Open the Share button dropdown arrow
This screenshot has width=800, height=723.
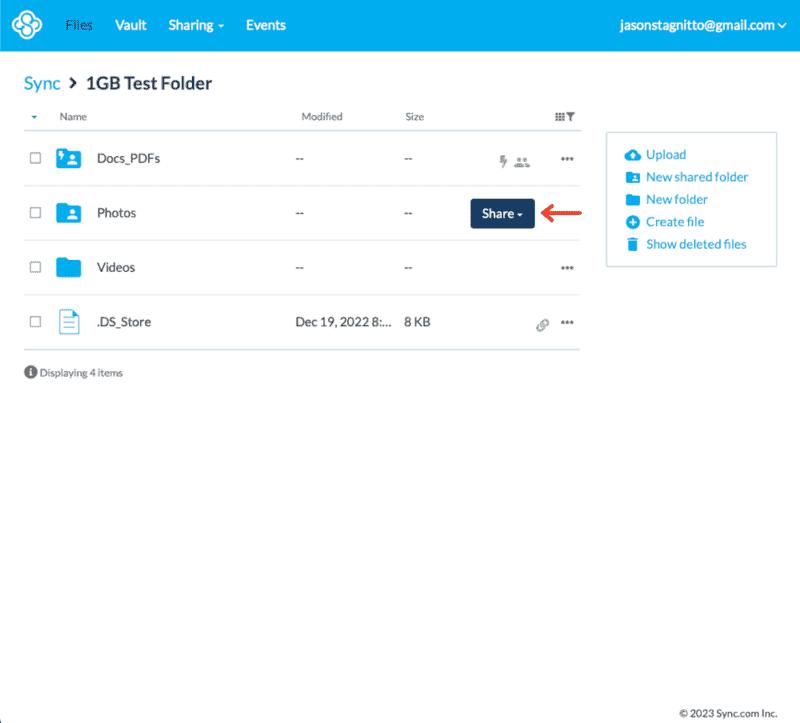coord(521,213)
